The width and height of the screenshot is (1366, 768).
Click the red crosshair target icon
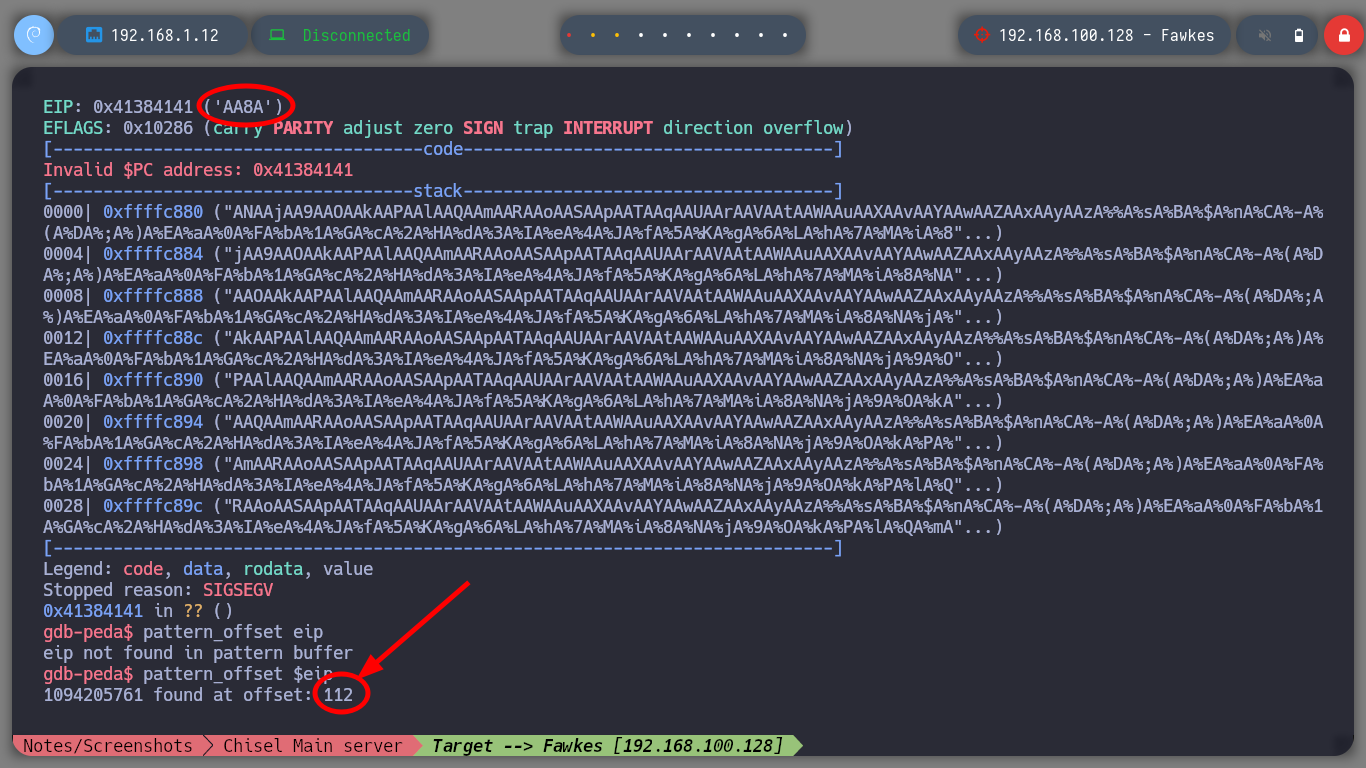point(981,35)
